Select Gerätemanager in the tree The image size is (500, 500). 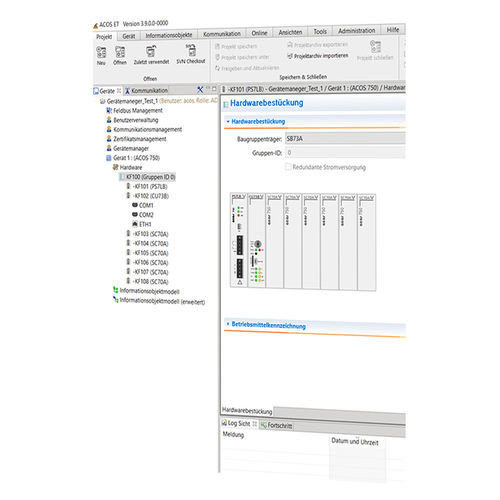[128, 148]
